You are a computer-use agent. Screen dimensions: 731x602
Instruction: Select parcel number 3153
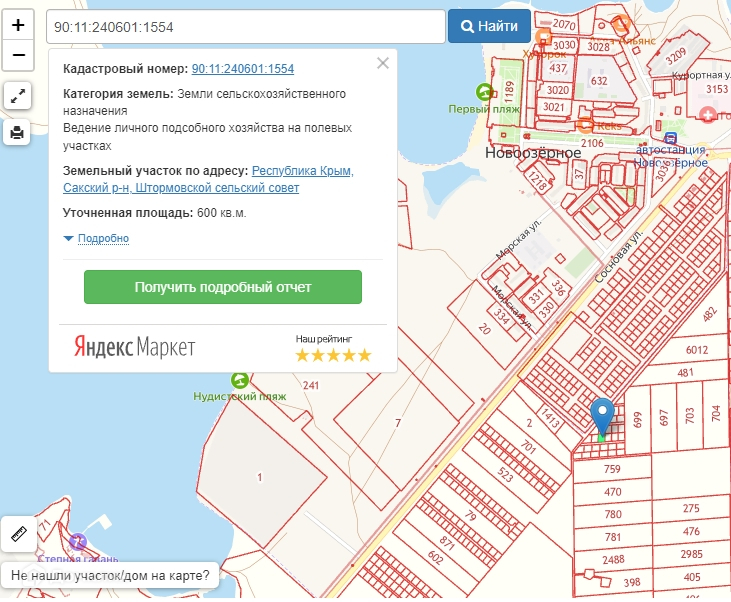[x=717, y=89]
